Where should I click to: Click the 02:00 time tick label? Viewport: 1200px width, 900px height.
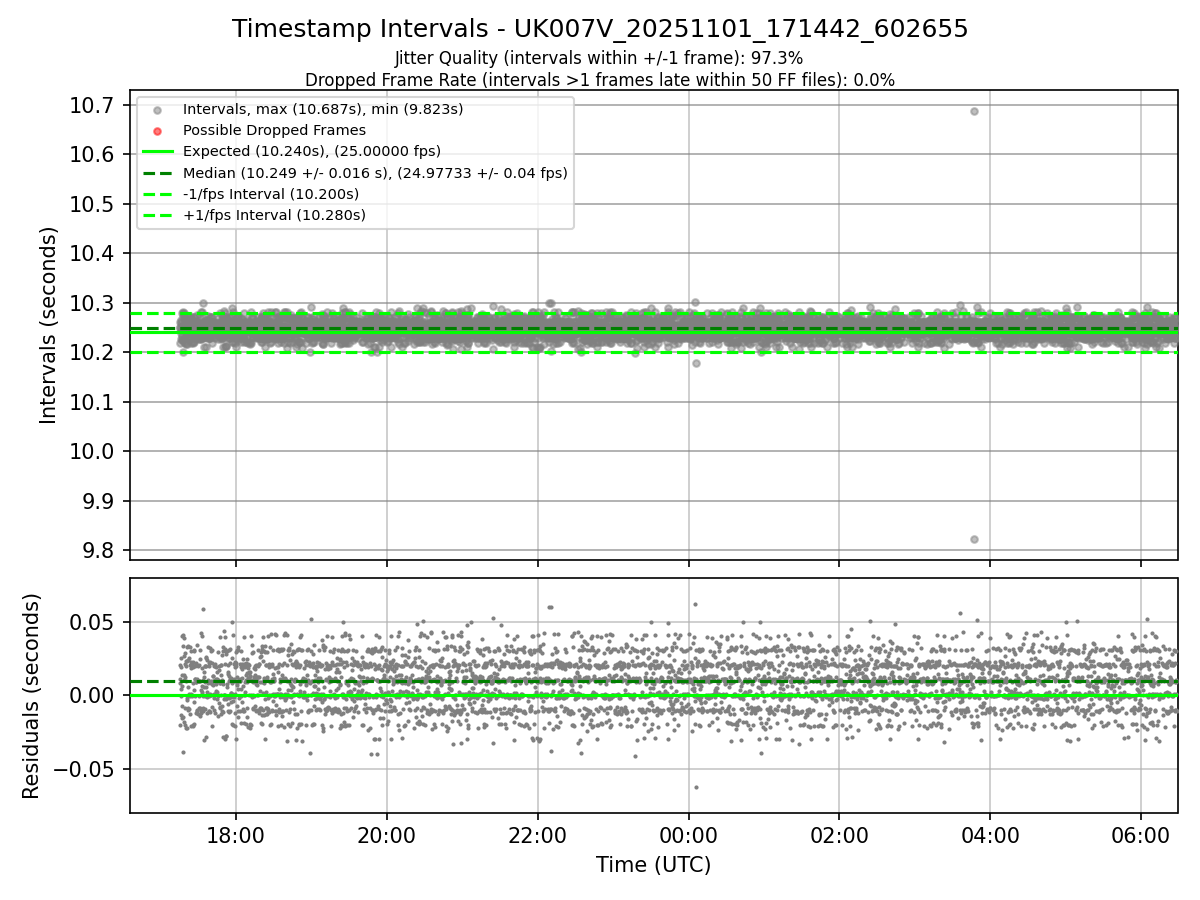[839, 834]
